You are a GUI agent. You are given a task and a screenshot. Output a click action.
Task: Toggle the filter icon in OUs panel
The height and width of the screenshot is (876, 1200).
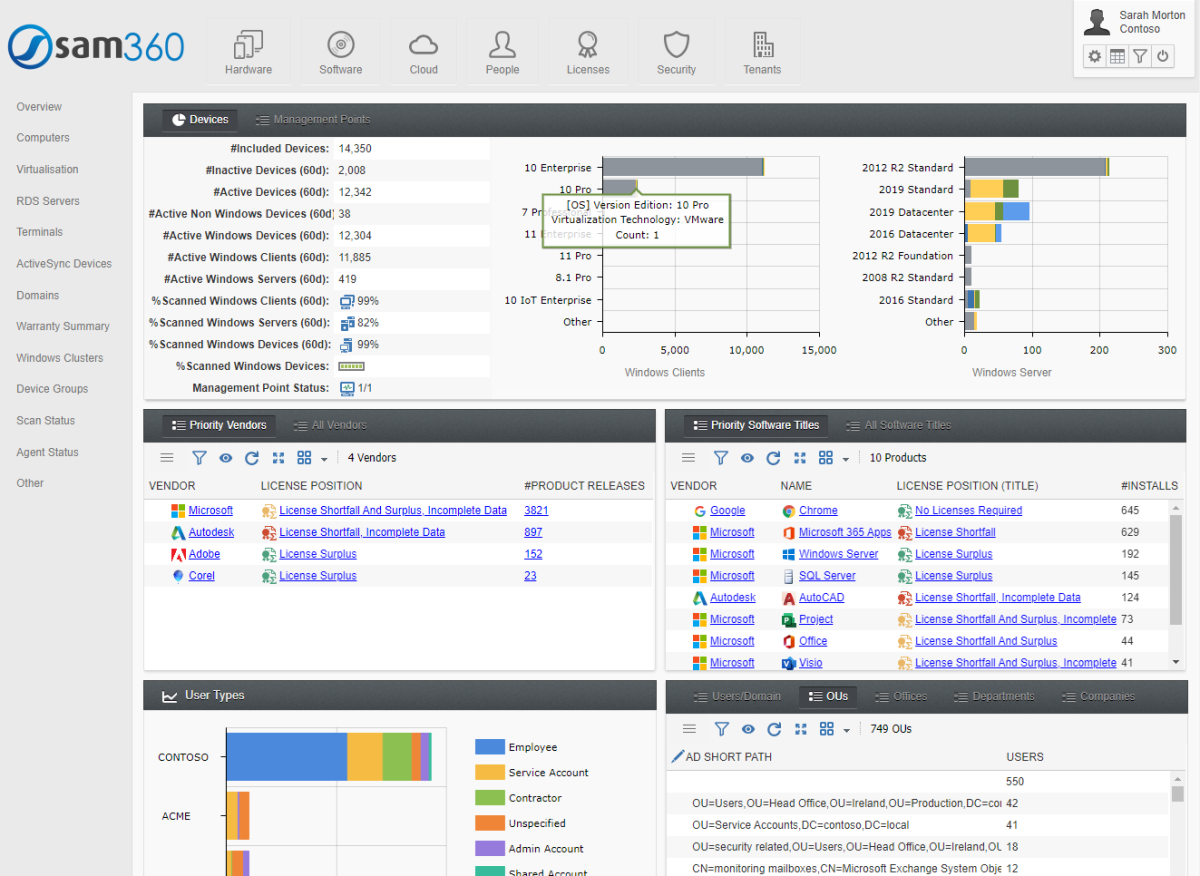(721, 728)
